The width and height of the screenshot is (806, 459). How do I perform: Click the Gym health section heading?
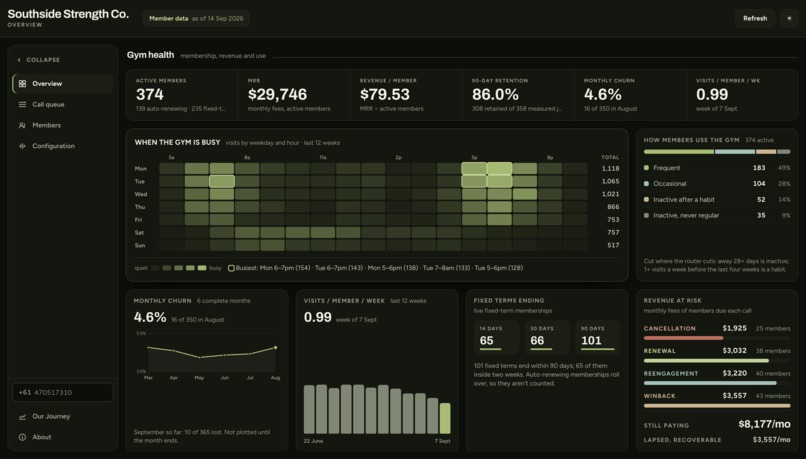tap(150, 55)
